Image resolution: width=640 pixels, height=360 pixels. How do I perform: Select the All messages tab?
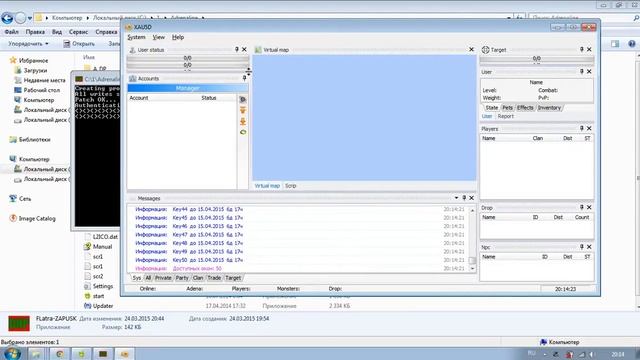(x=148, y=278)
